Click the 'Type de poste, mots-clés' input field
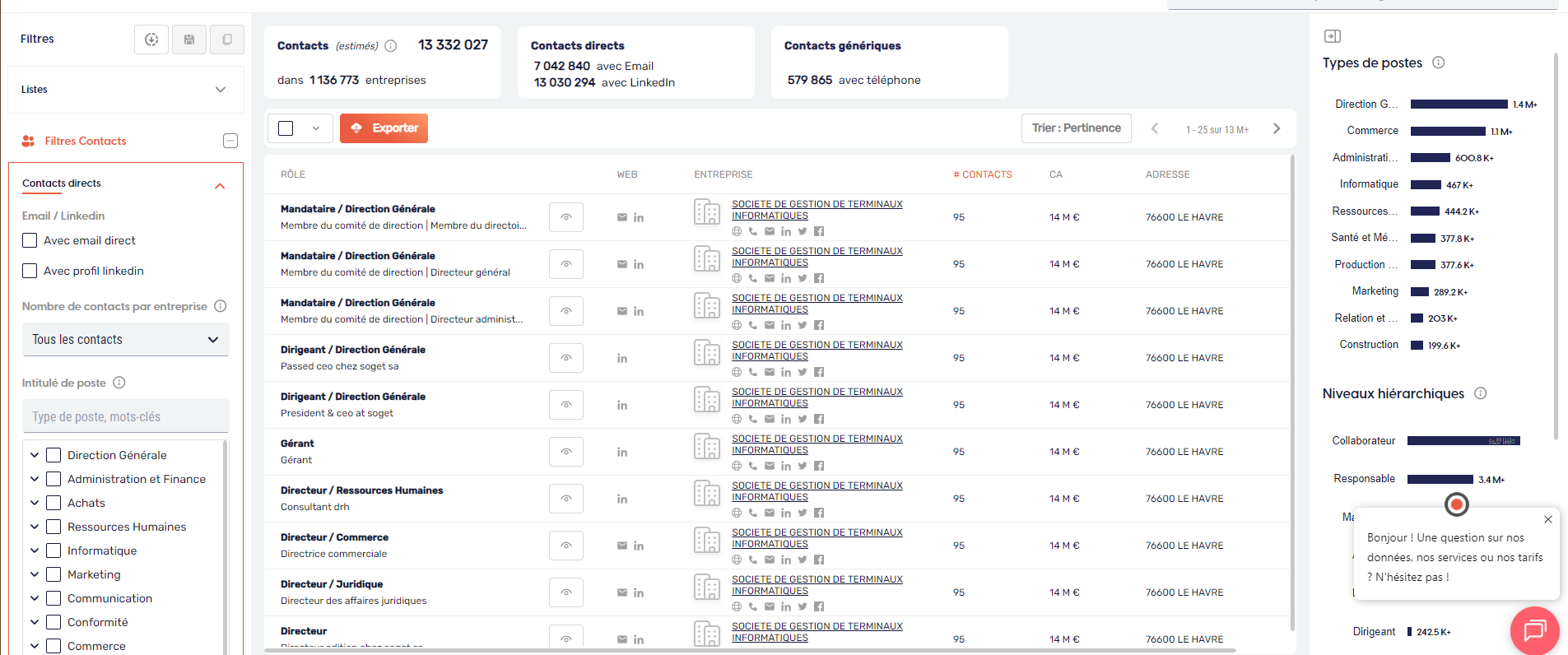Screen dimensions: 1568x655 (x=125, y=416)
